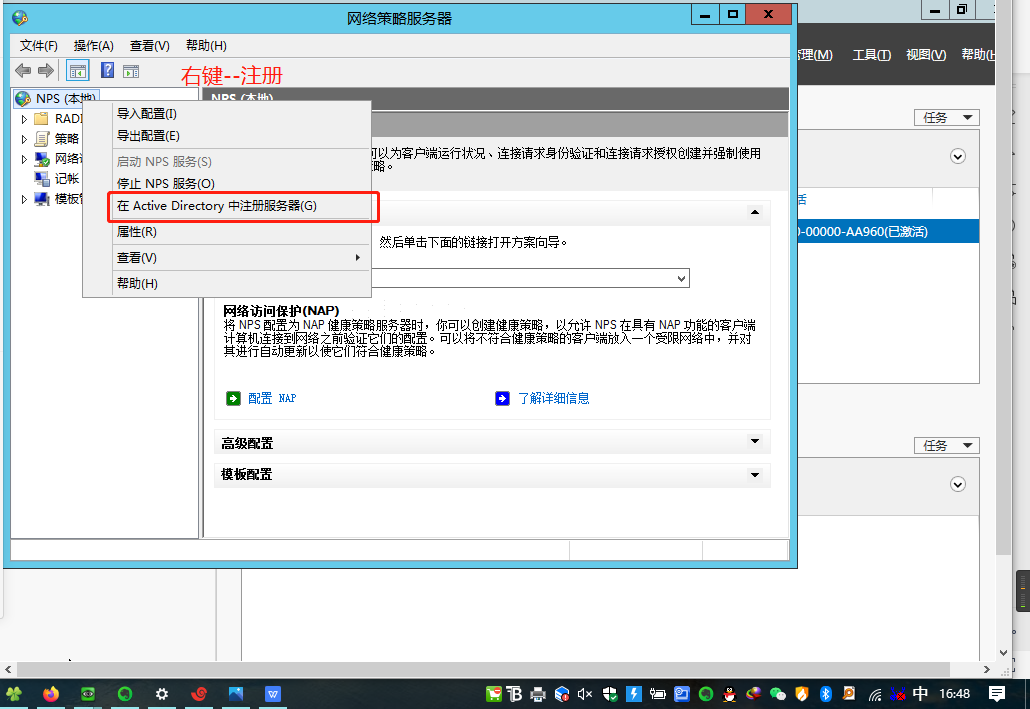The width and height of the screenshot is (1030, 709).
Task: Open help via the blue question mark icon
Action: pos(107,70)
